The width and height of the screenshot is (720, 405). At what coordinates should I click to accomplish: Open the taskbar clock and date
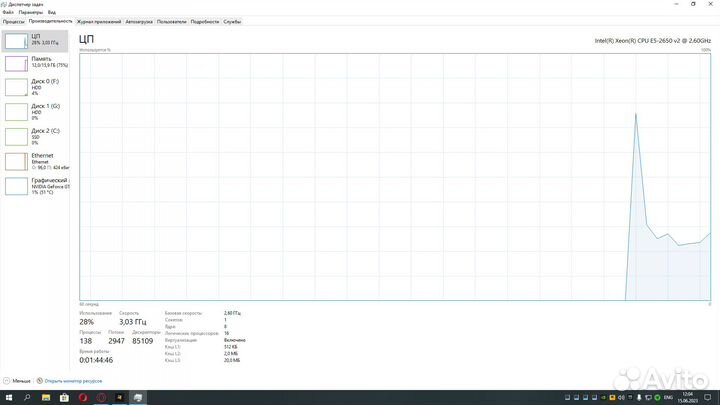687,398
